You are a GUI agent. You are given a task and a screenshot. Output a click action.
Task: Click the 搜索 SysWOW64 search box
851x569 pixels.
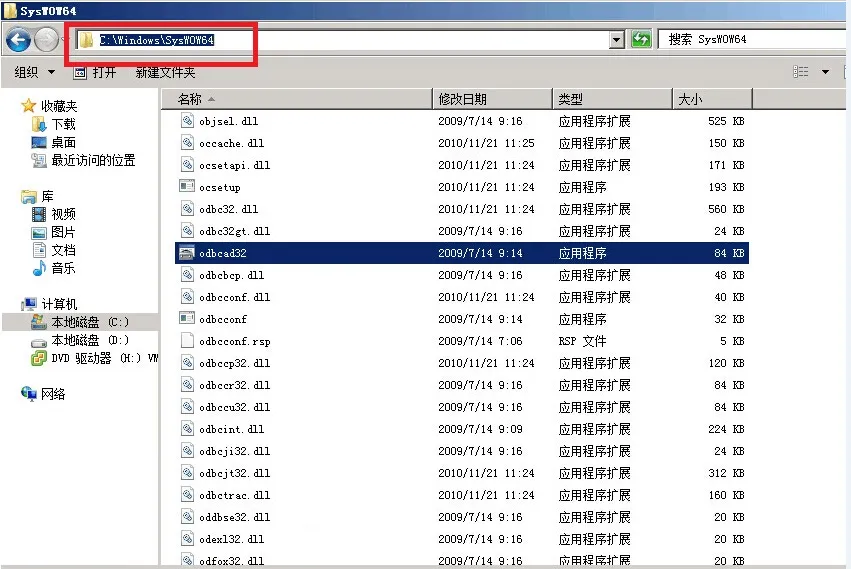coord(753,39)
